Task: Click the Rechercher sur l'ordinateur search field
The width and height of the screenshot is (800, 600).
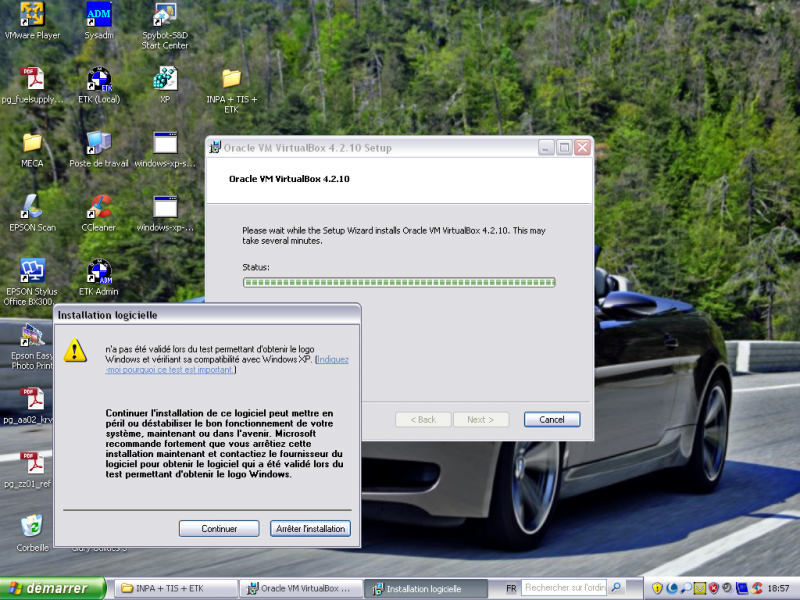Action: pos(565,588)
